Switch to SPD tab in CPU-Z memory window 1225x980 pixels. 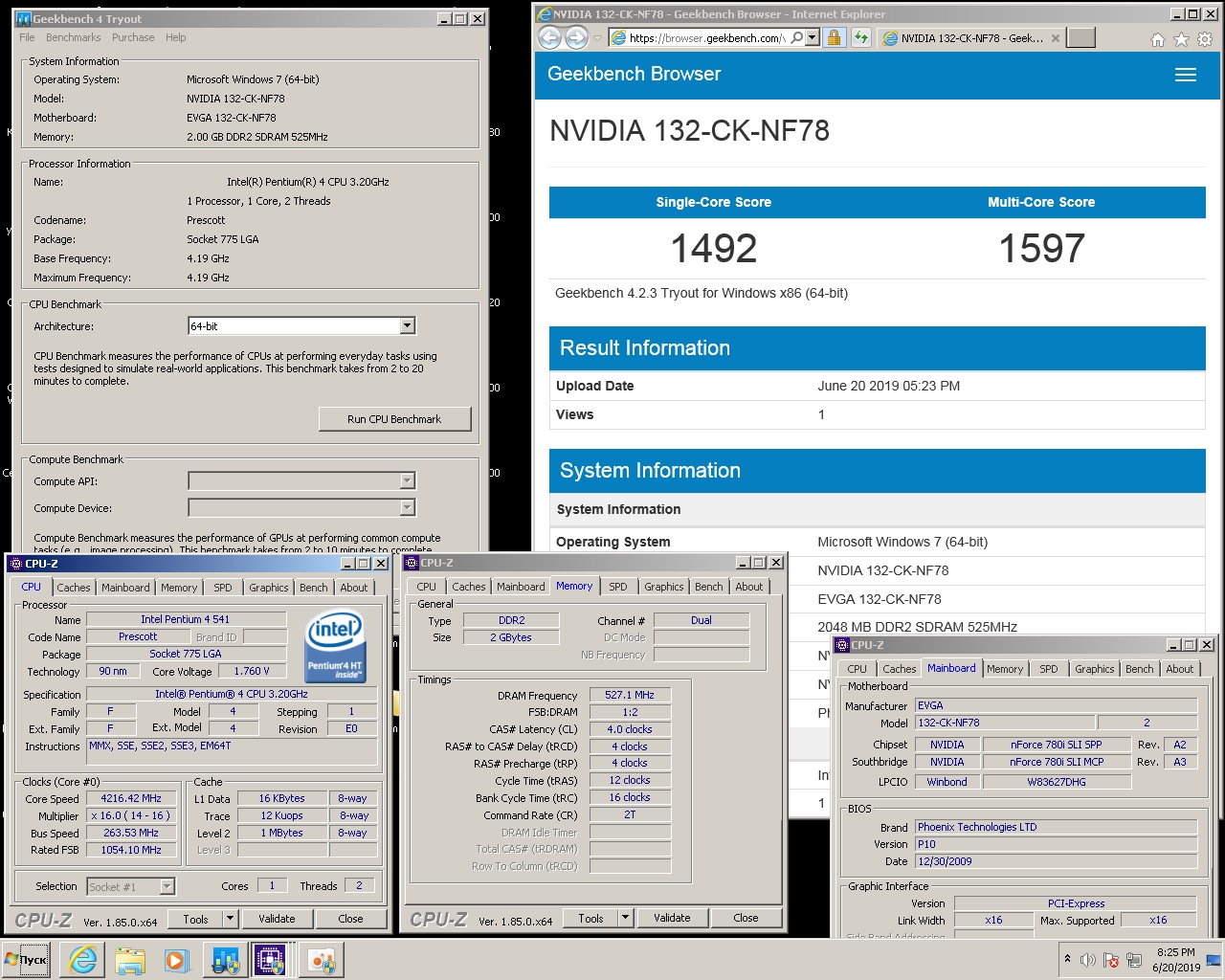tap(618, 587)
